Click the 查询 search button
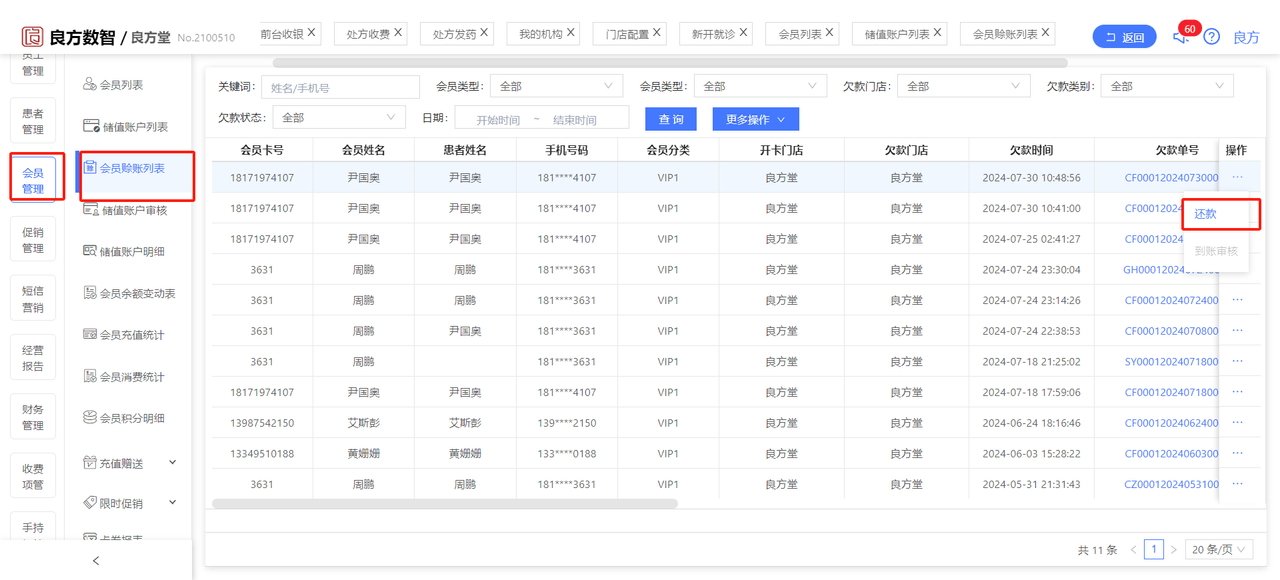Screen dimensions: 1280x580 [671, 119]
